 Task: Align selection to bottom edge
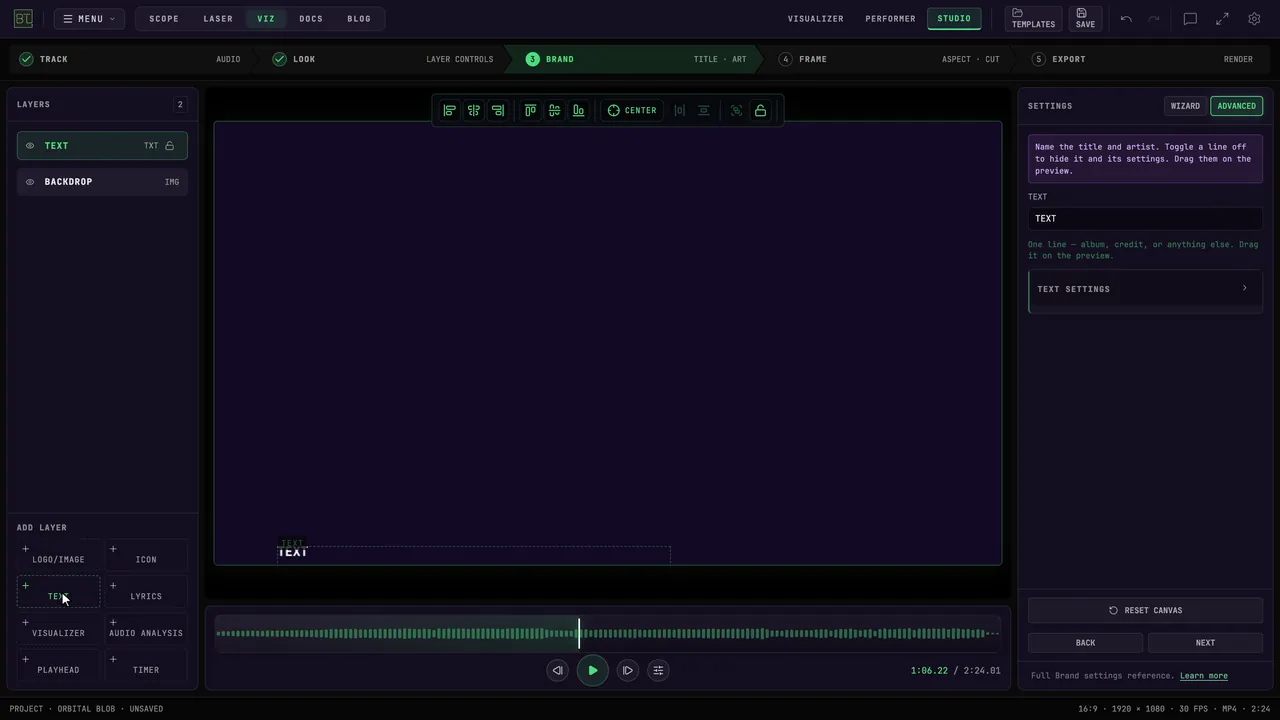click(x=579, y=110)
